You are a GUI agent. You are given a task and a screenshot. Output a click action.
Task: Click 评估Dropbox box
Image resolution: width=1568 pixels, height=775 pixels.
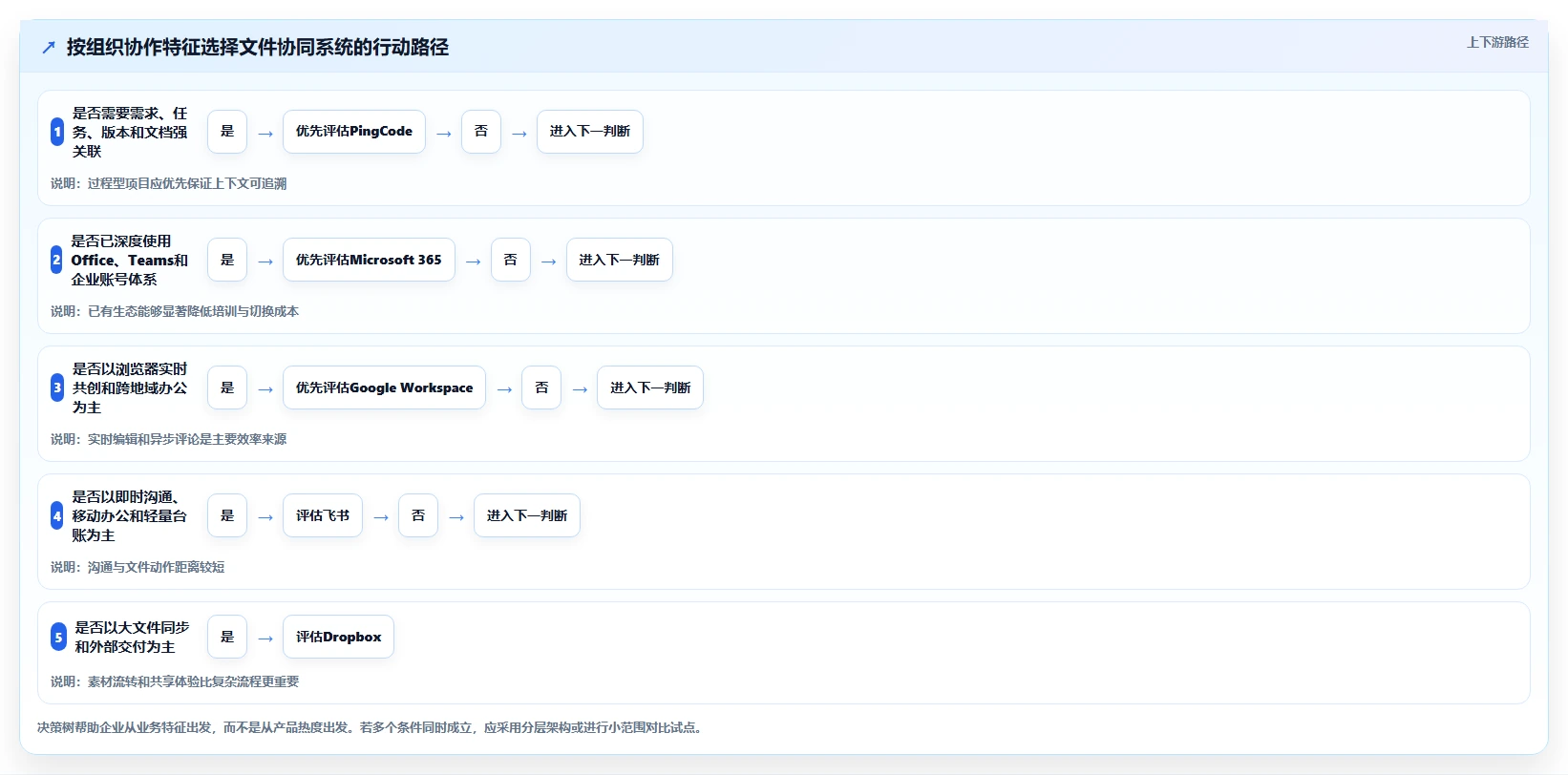pyautogui.click(x=338, y=637)
